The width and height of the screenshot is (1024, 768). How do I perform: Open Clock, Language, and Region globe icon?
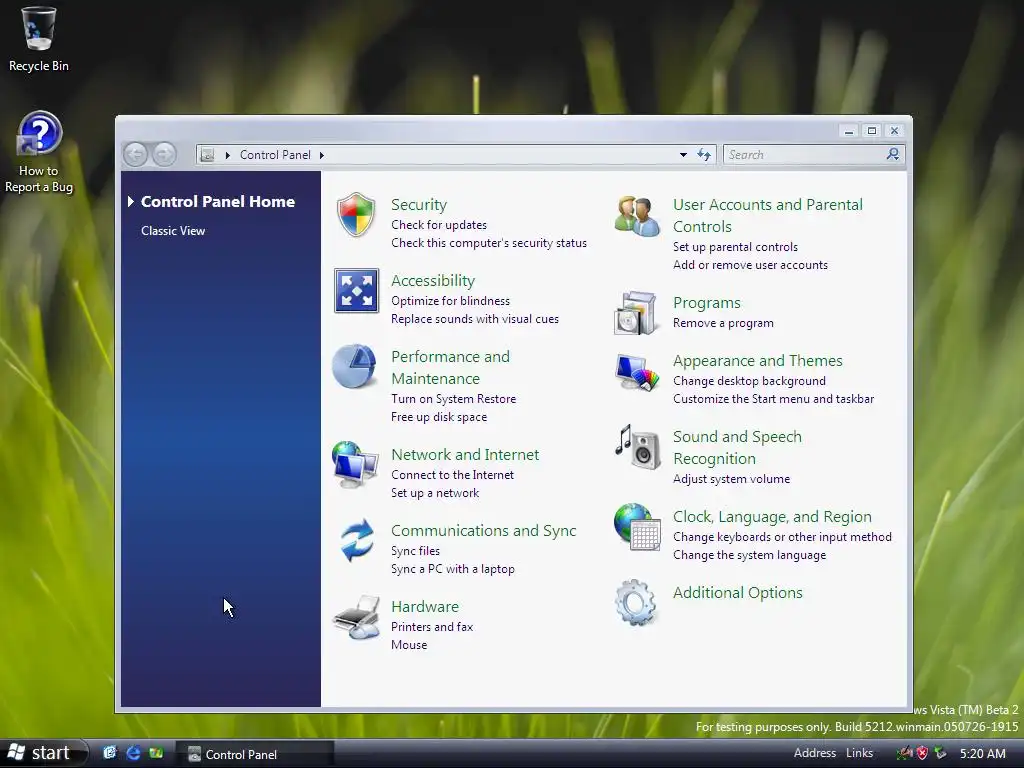point(637,527)
